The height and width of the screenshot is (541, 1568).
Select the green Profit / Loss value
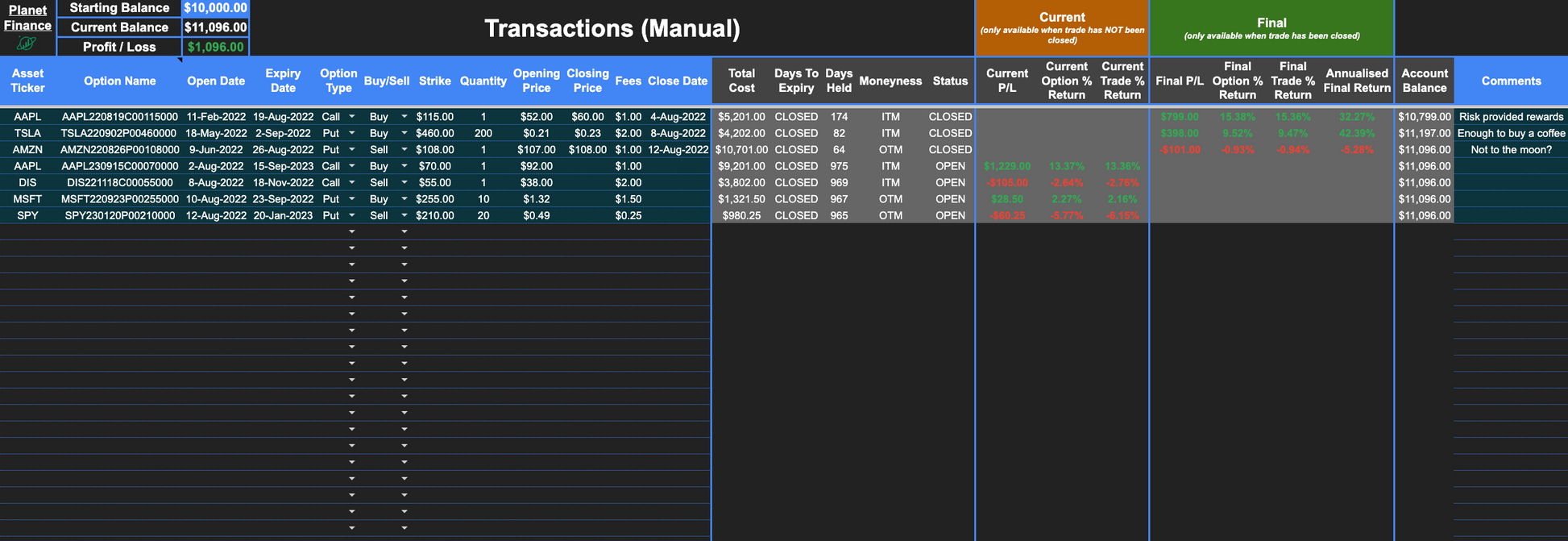(215, 47)
